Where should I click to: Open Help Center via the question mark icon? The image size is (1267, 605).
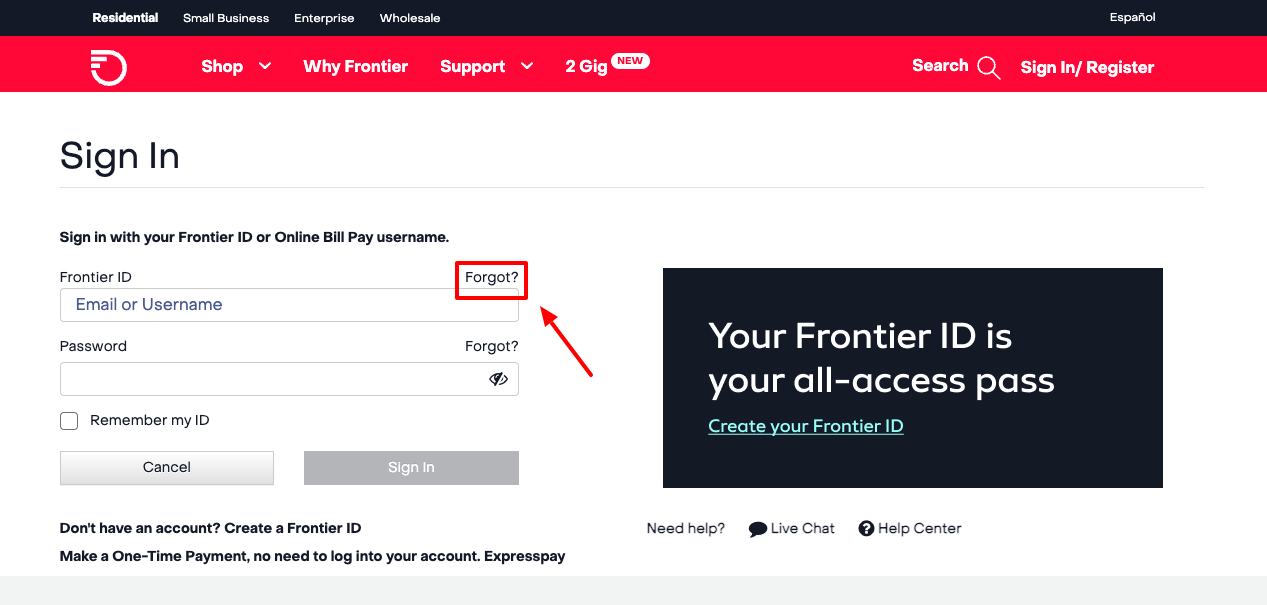pyautogui.click(x=866, y=528)
